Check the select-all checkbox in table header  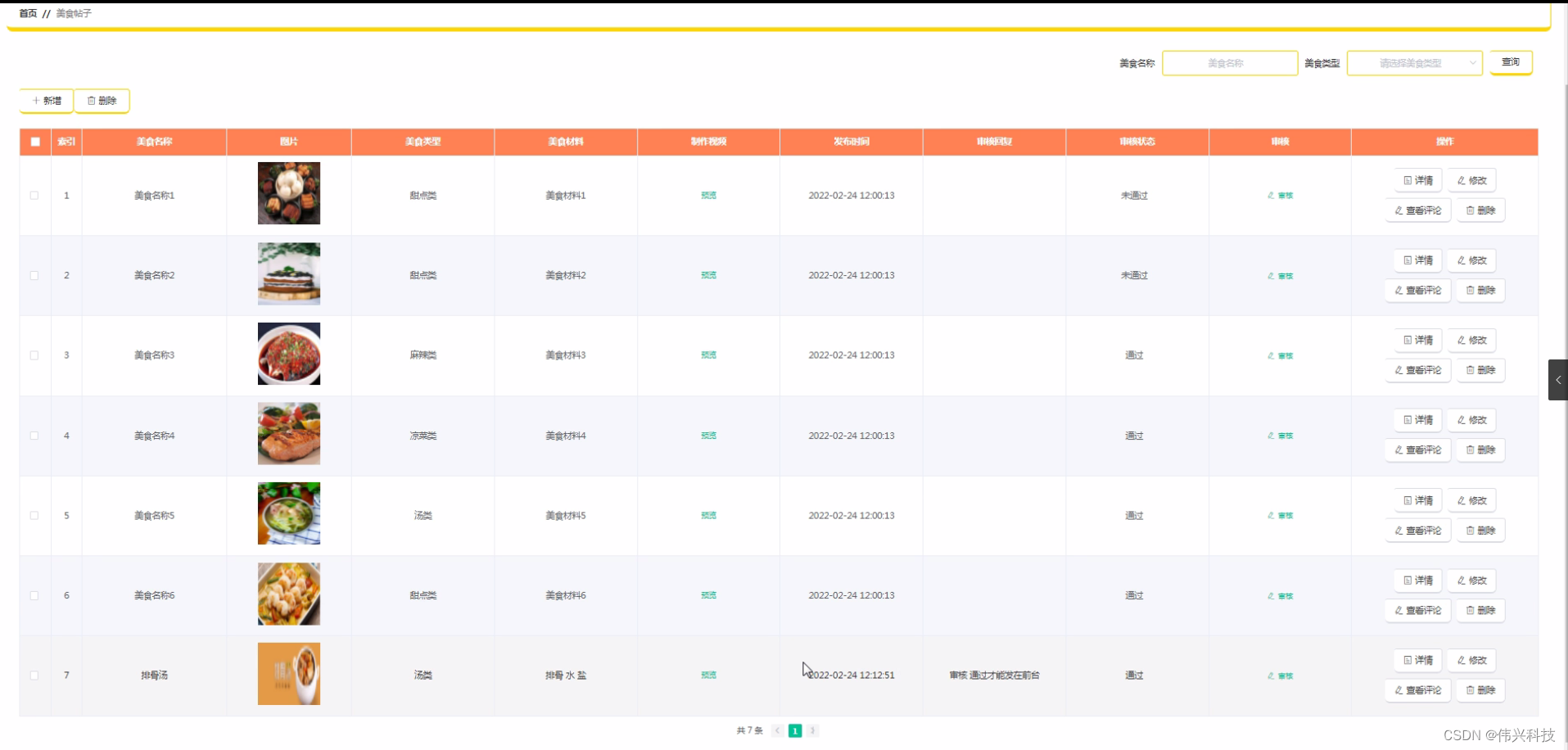(34, 142)
